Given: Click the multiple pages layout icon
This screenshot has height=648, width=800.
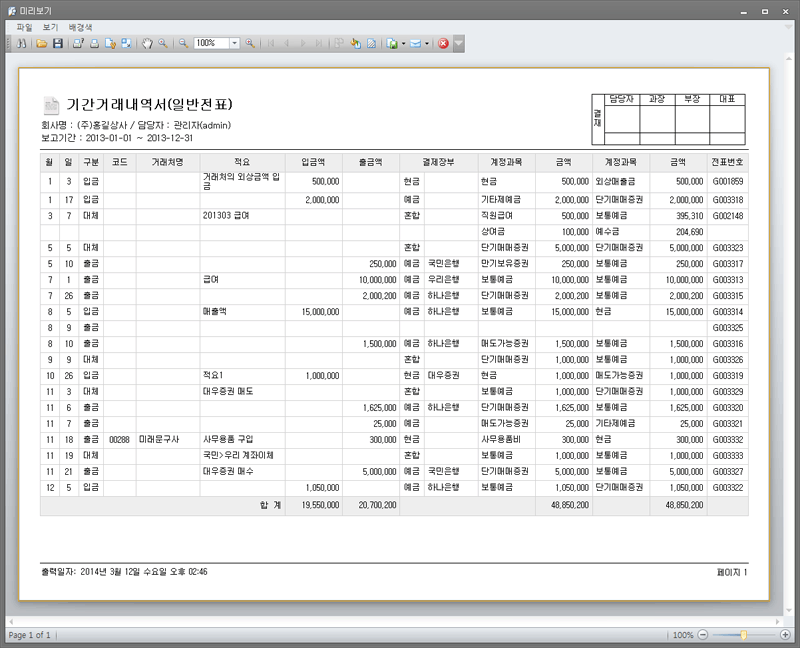Looking at the screenshot, I should click(339, 43).
